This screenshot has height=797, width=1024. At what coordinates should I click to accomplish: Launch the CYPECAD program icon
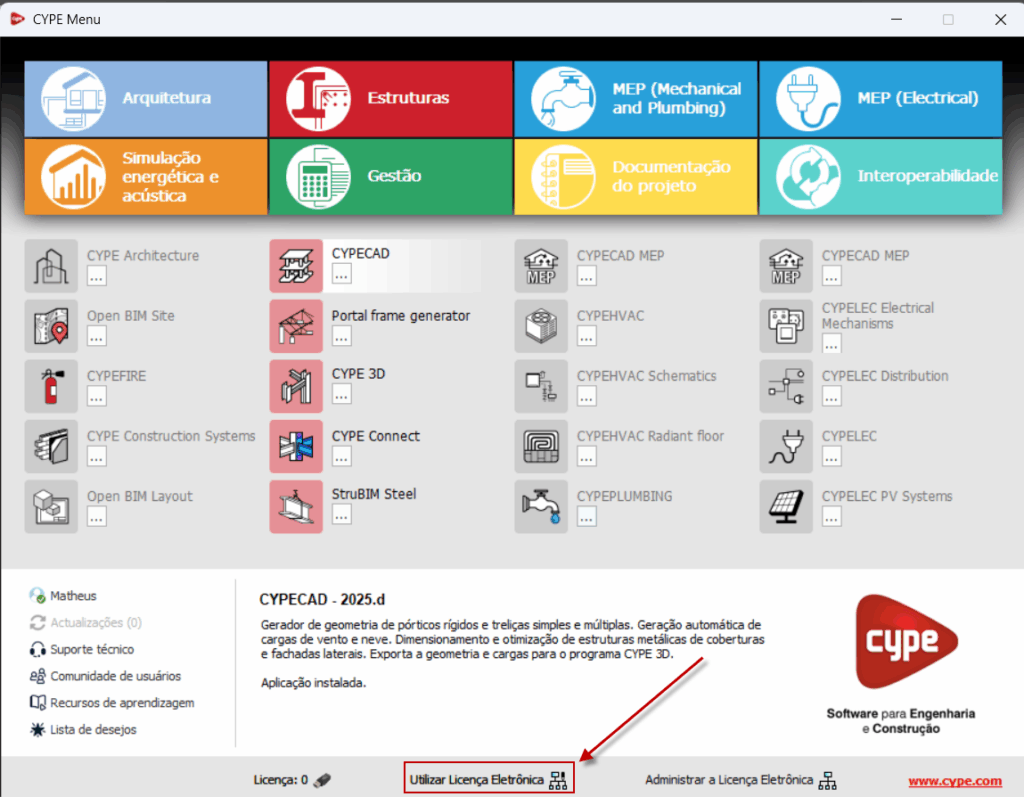pos(296,266)
